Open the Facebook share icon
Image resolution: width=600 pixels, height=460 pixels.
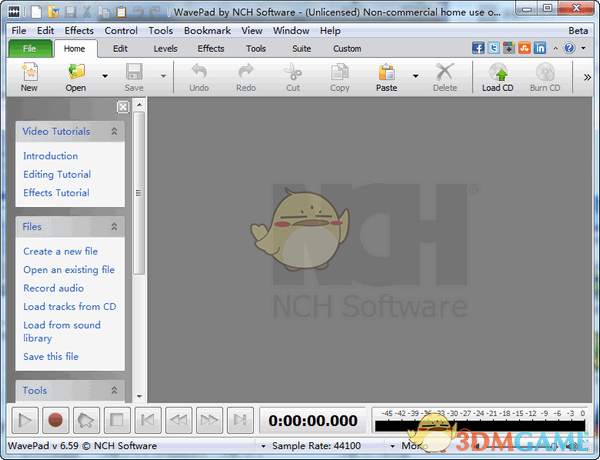478,48
